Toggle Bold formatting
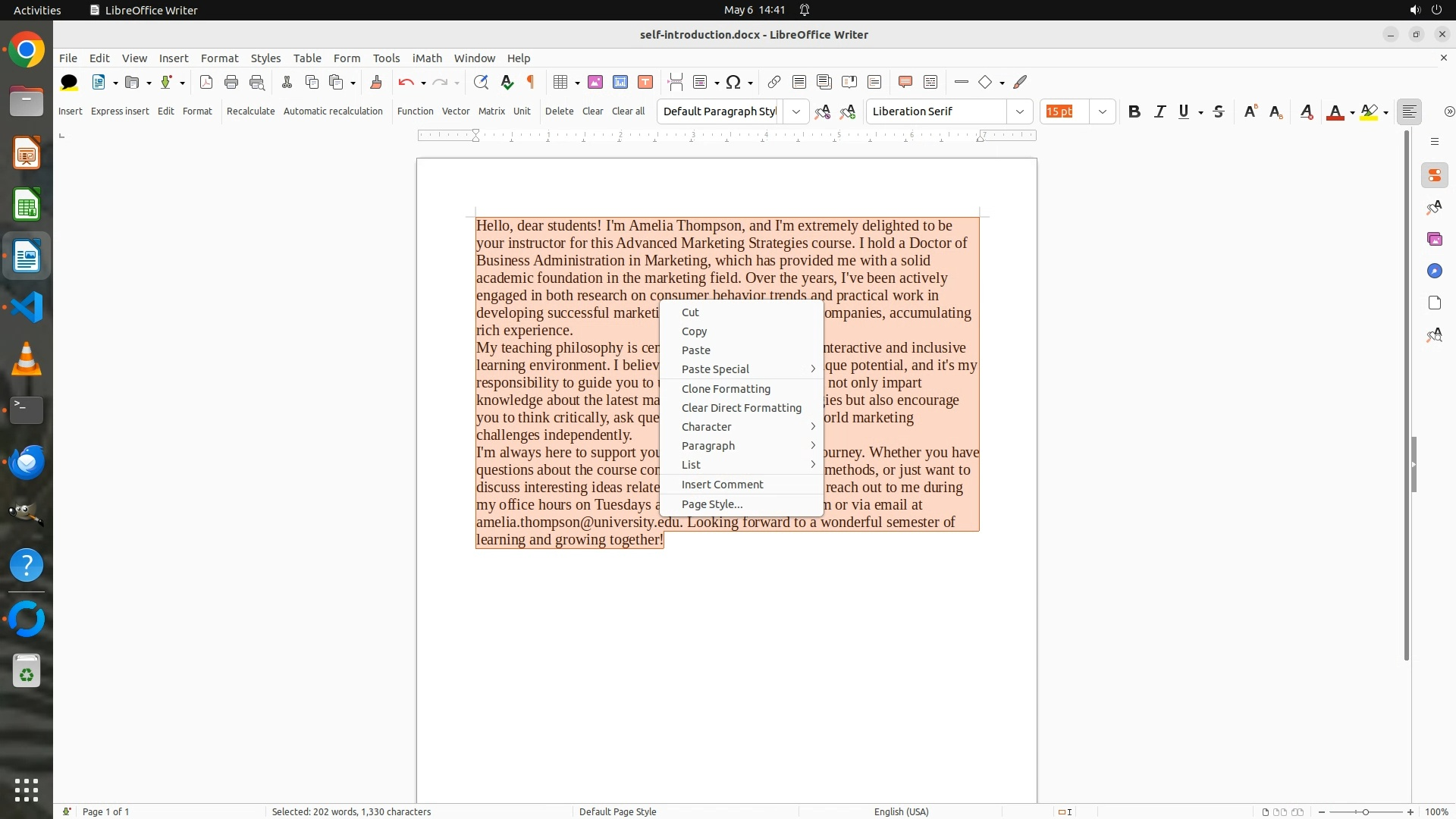This screenshot has width=1456, height=819. [1134, 111]
